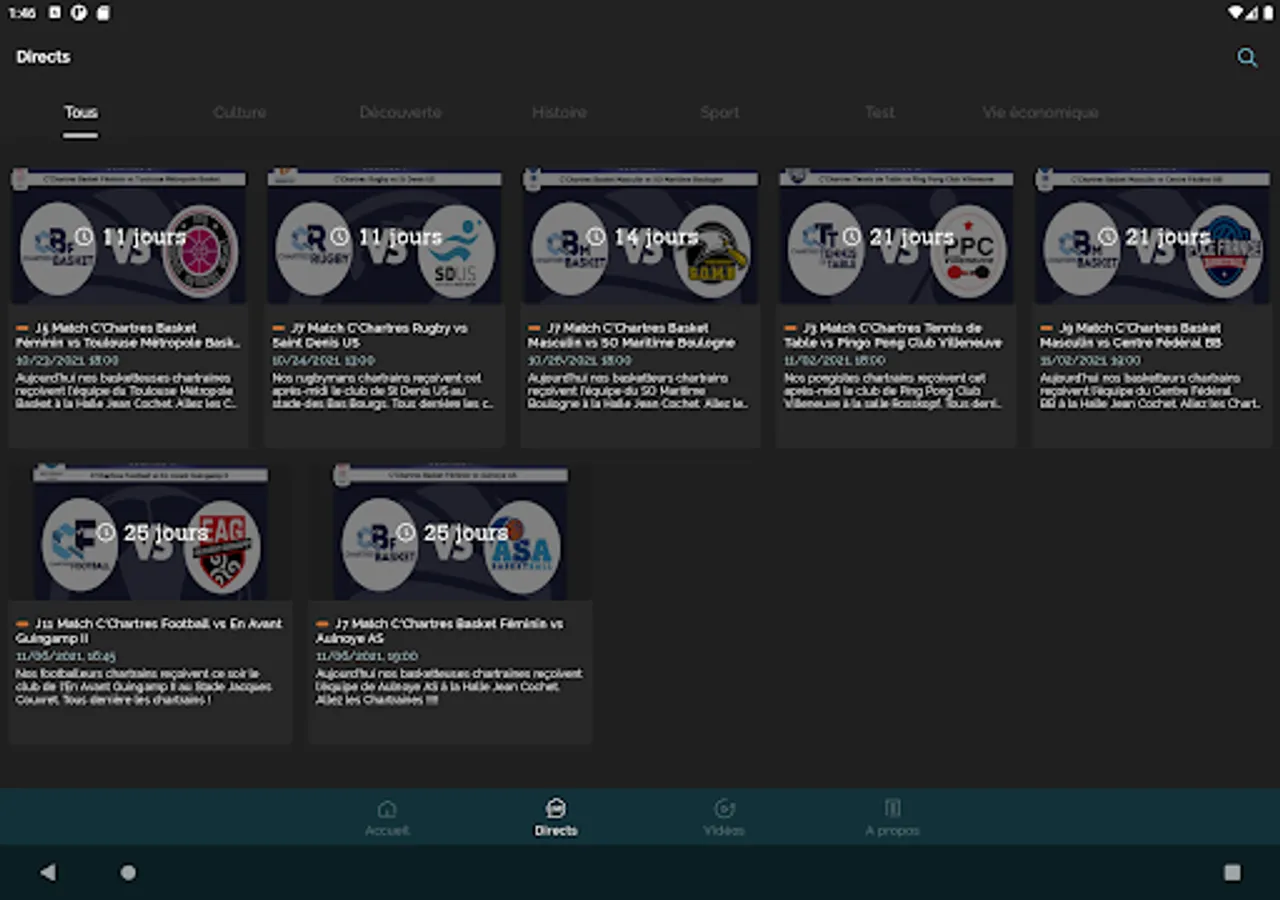1280x900 pixels.
Task: Switch to the Test tab
Action: [880, 112]
